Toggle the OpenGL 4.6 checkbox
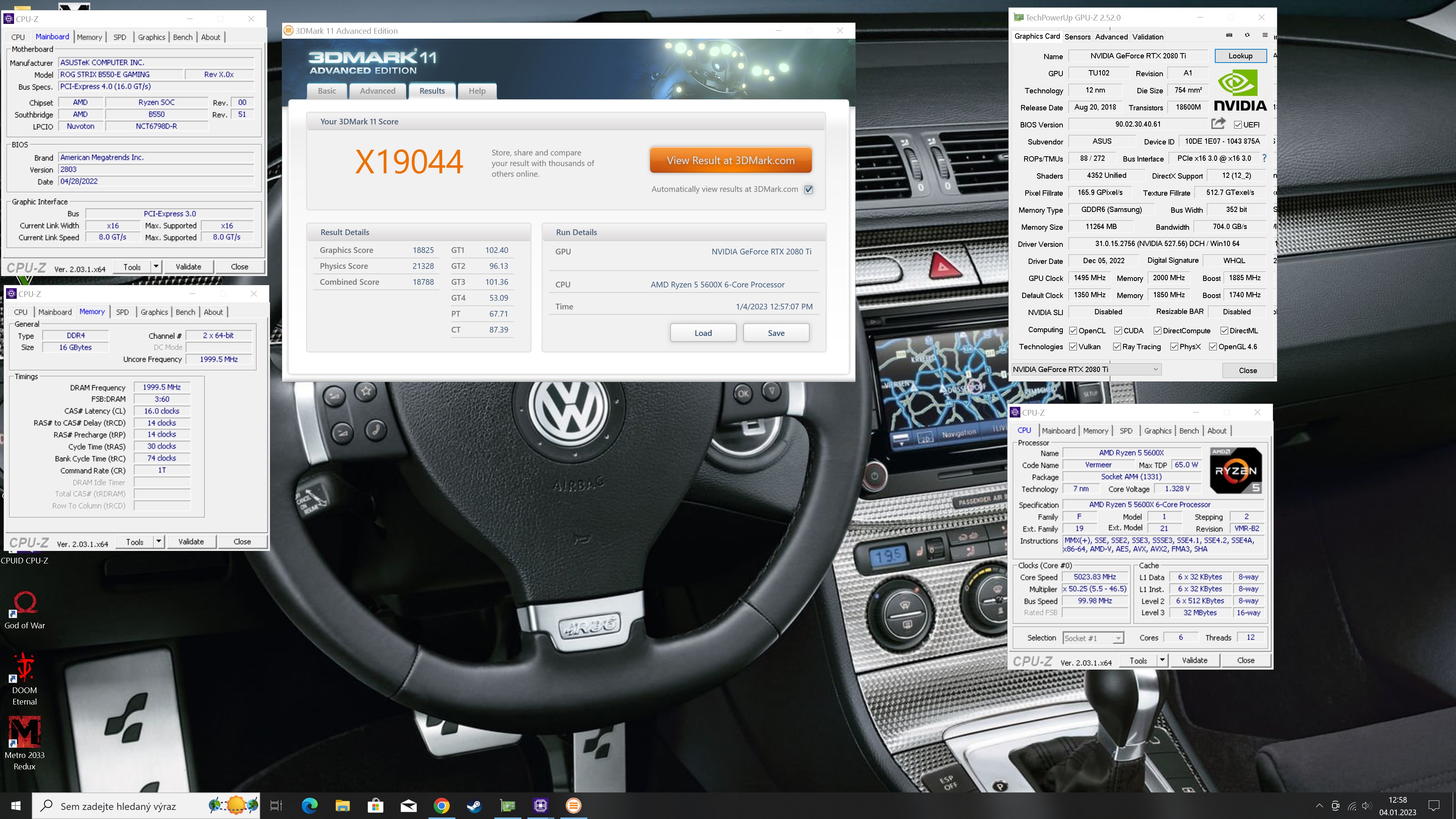Screen dimensions: 1456x819 (1213, 347)
